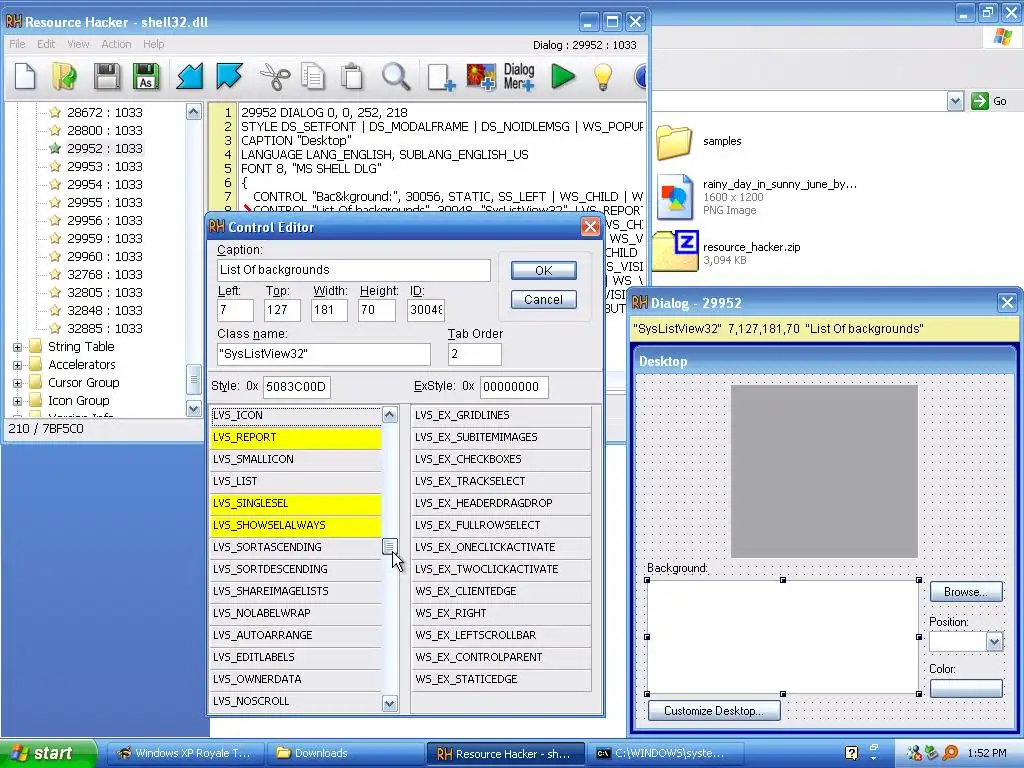Screen dimensions: 1024x768
Task: Disable the highlighted LVS_REPORT style
Action: point(296,438)
